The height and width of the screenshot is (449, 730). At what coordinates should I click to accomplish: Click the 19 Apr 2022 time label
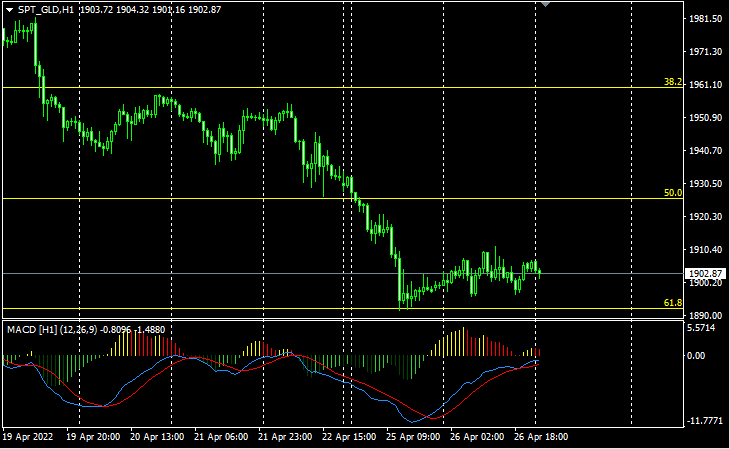coord(27,437)
